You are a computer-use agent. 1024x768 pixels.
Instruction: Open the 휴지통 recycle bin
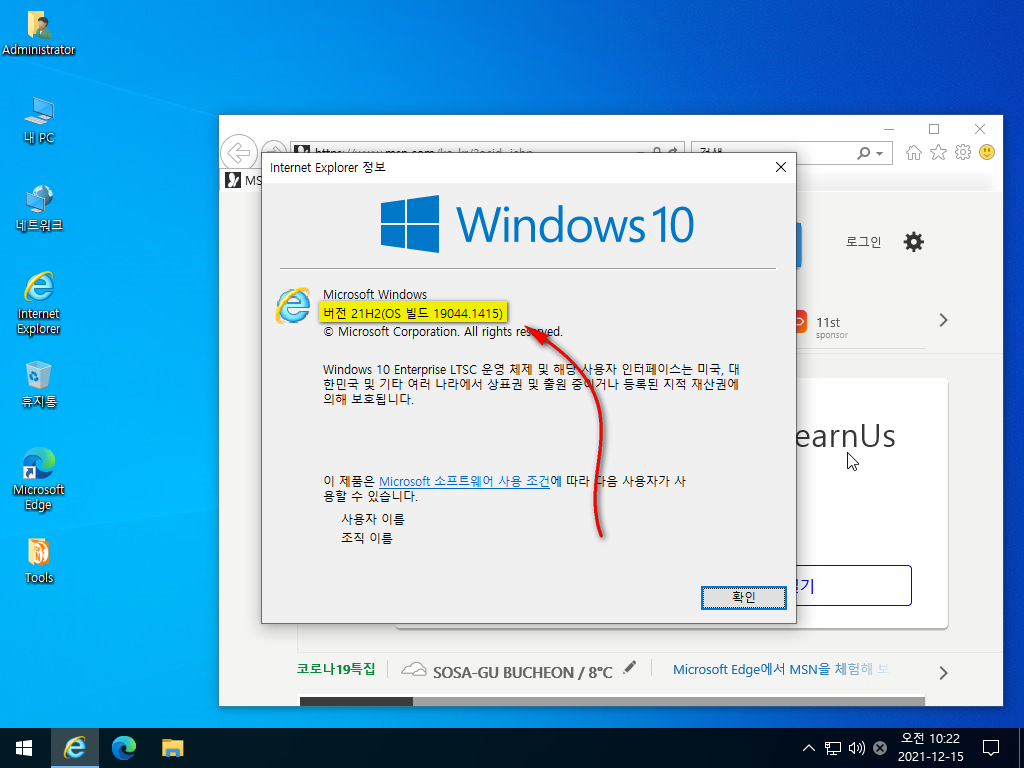[x=39, y=384]
